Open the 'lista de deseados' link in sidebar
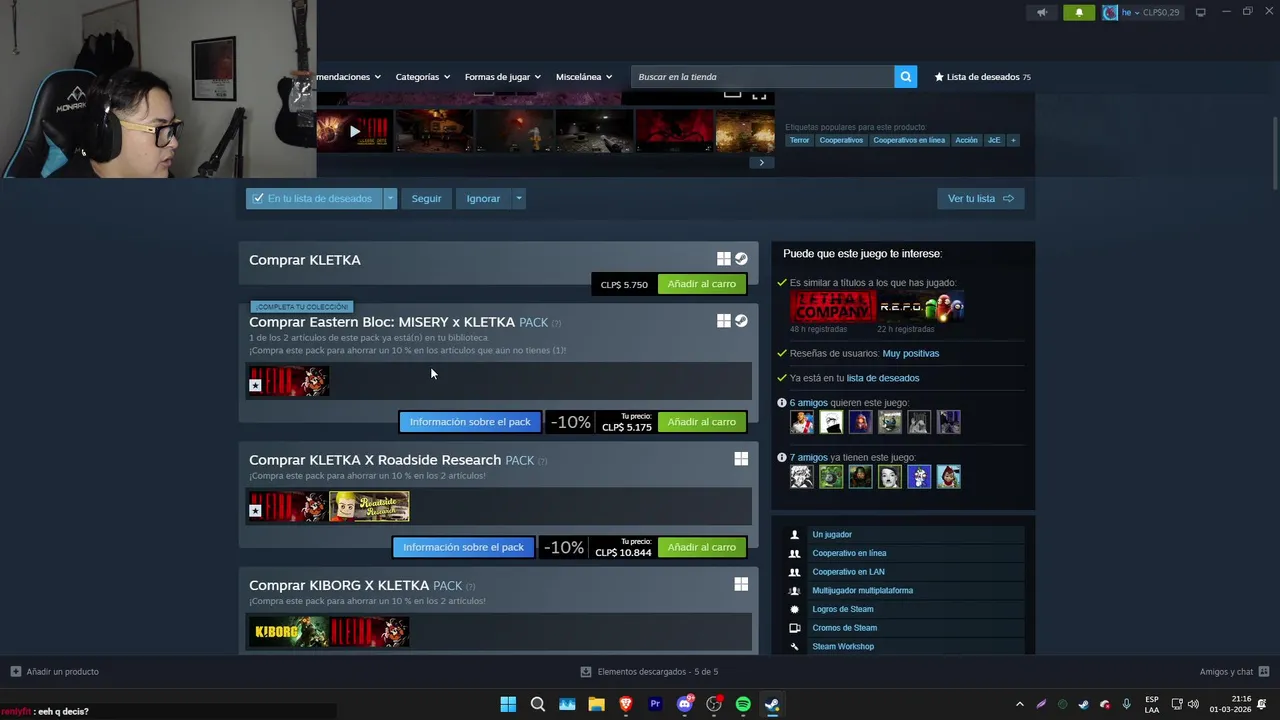Viewport: 1280px width, 720px height. [883, 378]
